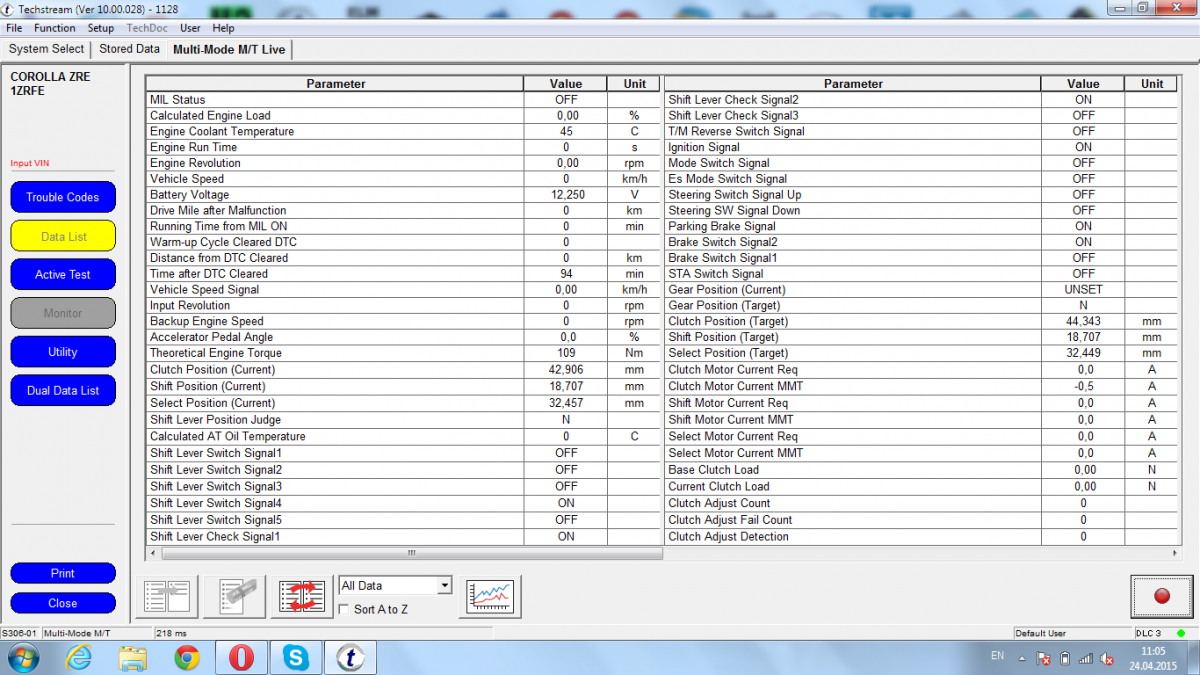Select the Clutch Adjust Detection row
Viewport: 1200px width, 675px height.
(x=922, y=537)
